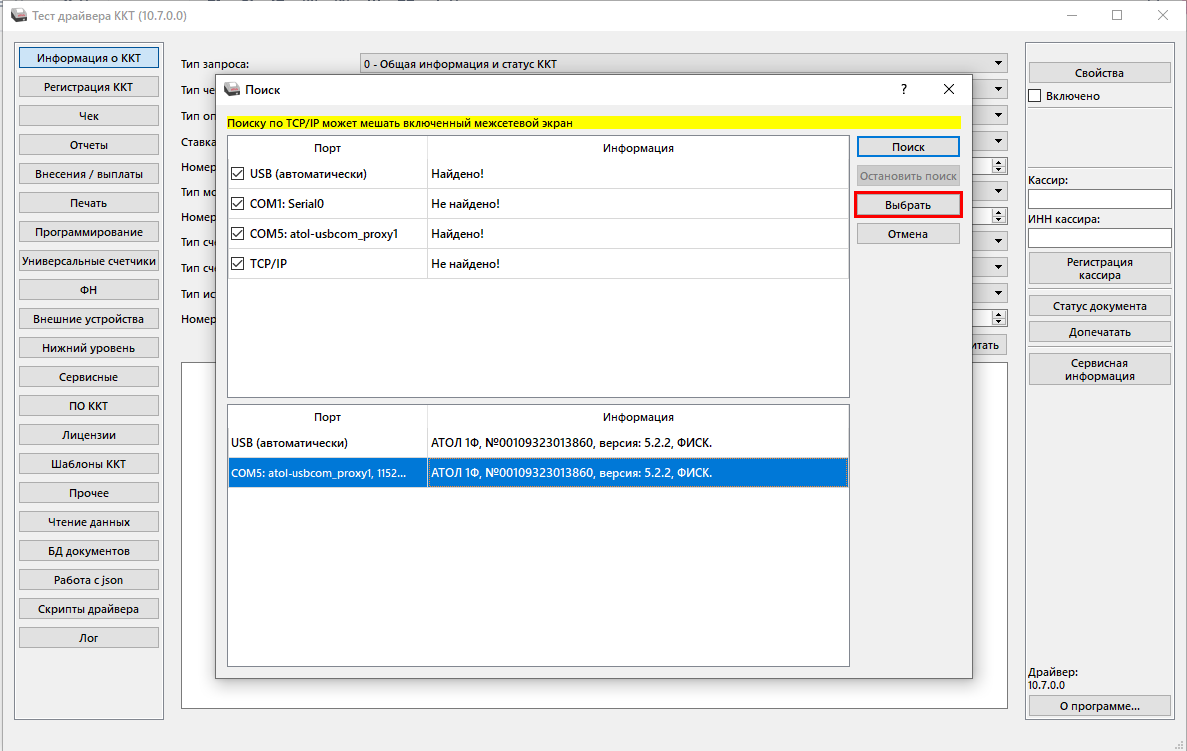This screenshot has width=1187, height=751.
Task: Close the Поиск dialog with X
Action: point(949,89)
